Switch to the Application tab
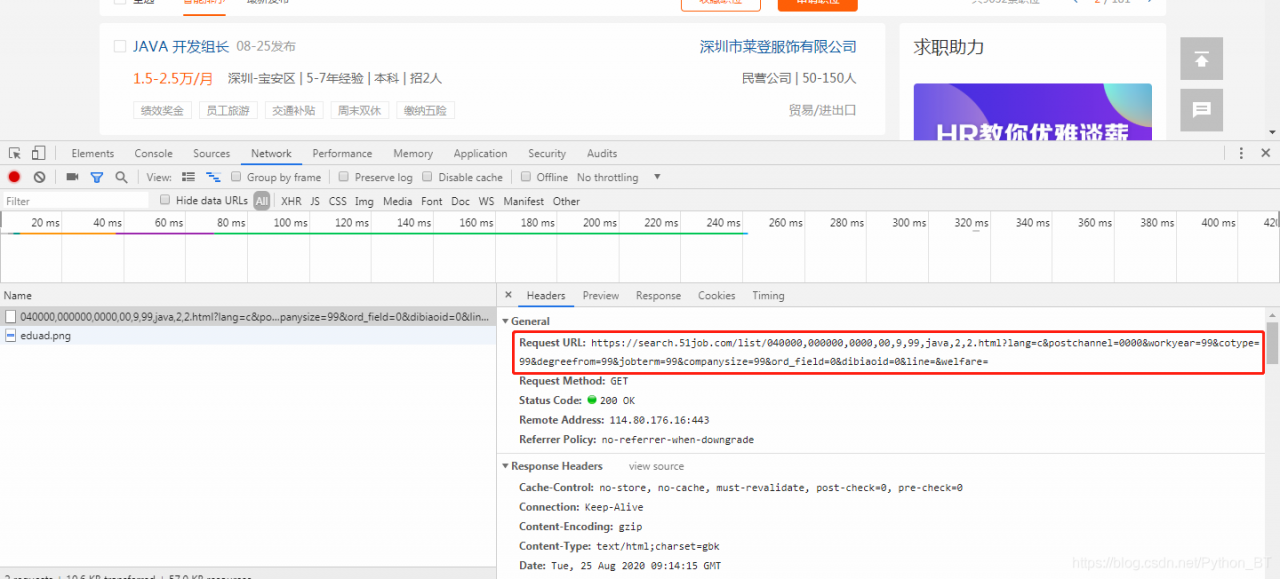This screenshot has height=579, width=1280. click(x=480, y=153)
